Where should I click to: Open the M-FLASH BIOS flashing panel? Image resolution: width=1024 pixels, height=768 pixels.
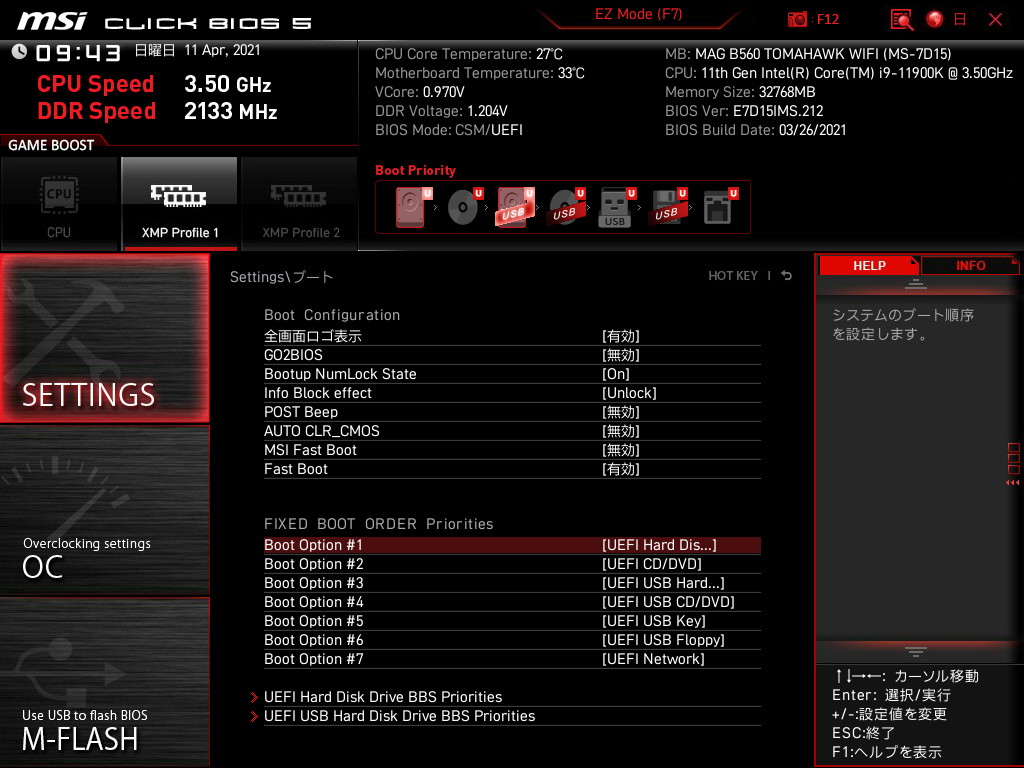(x=104, y=681)
